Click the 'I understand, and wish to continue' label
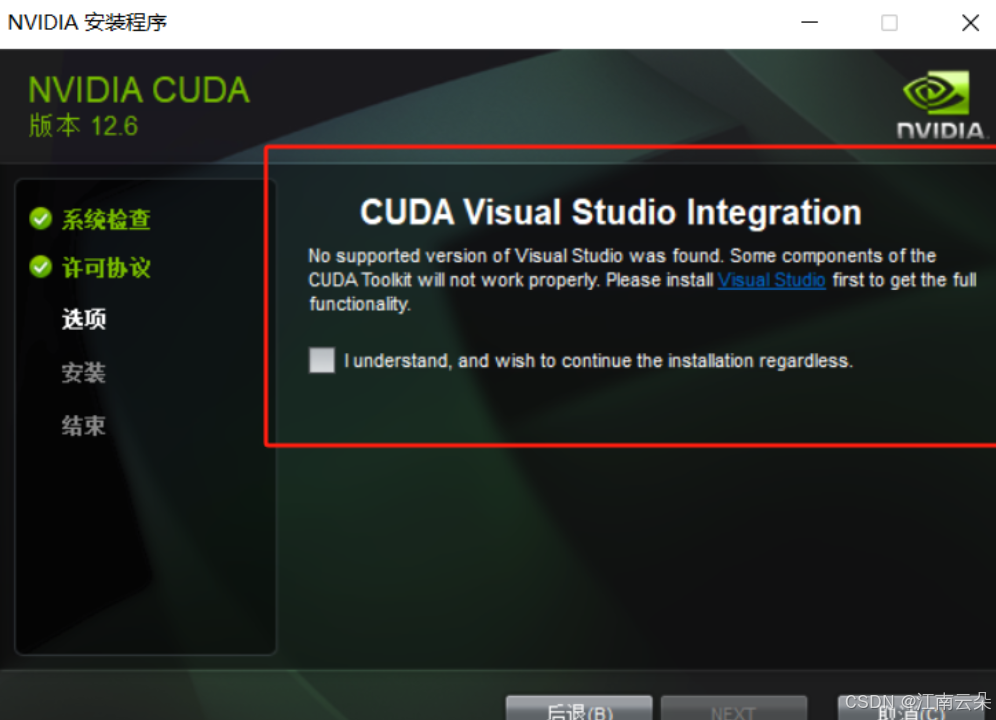The width and height of the screenshot is (996, 720). point(598,361)
